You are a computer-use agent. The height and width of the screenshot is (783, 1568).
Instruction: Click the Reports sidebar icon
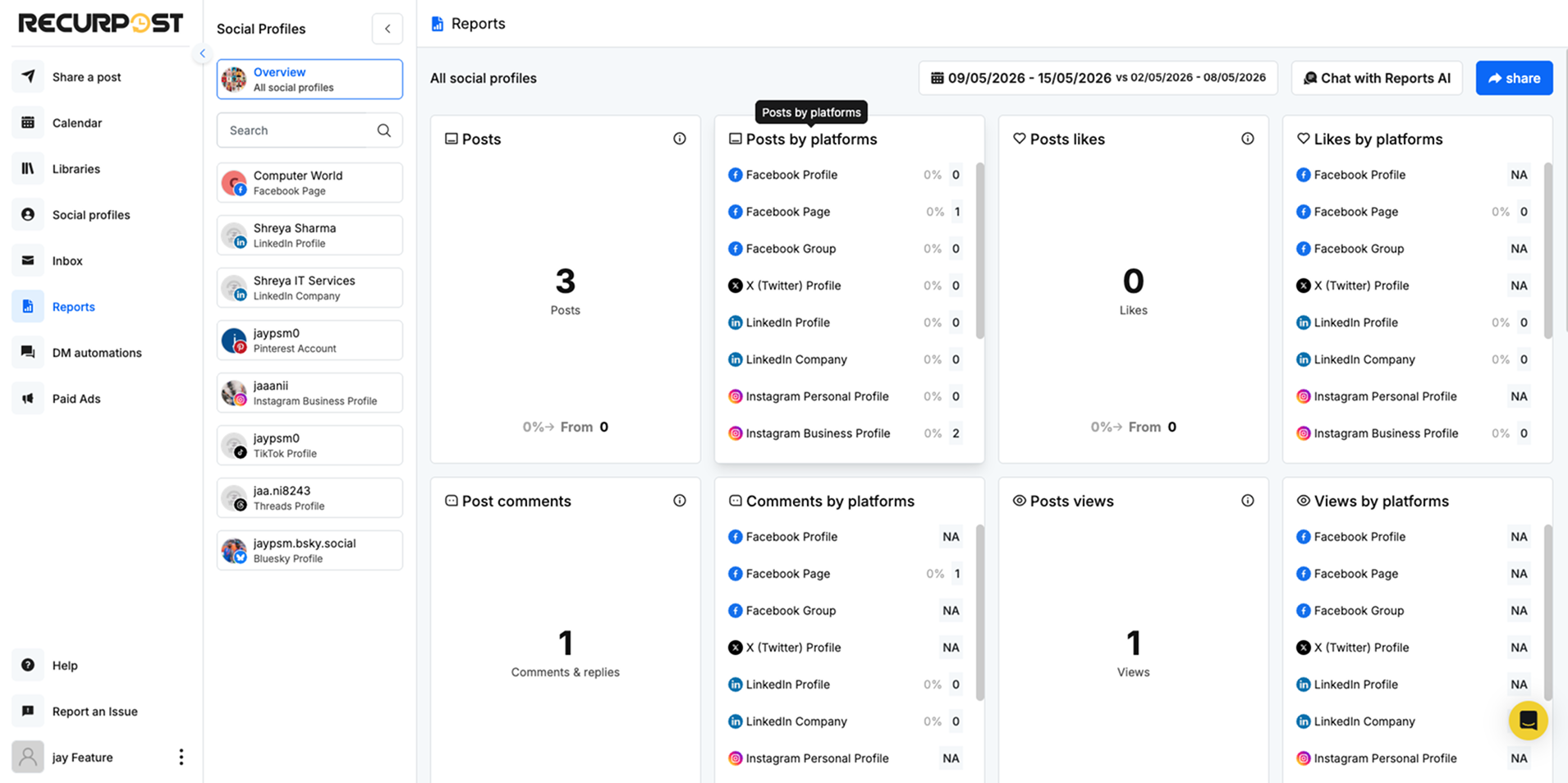pos(28,306)
